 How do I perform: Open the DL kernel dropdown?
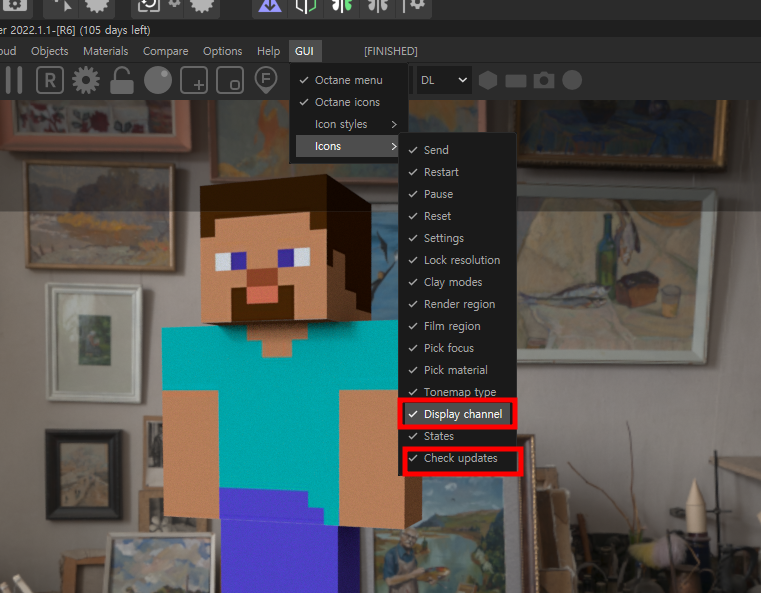pyautogui.click(x=444, y=80)
